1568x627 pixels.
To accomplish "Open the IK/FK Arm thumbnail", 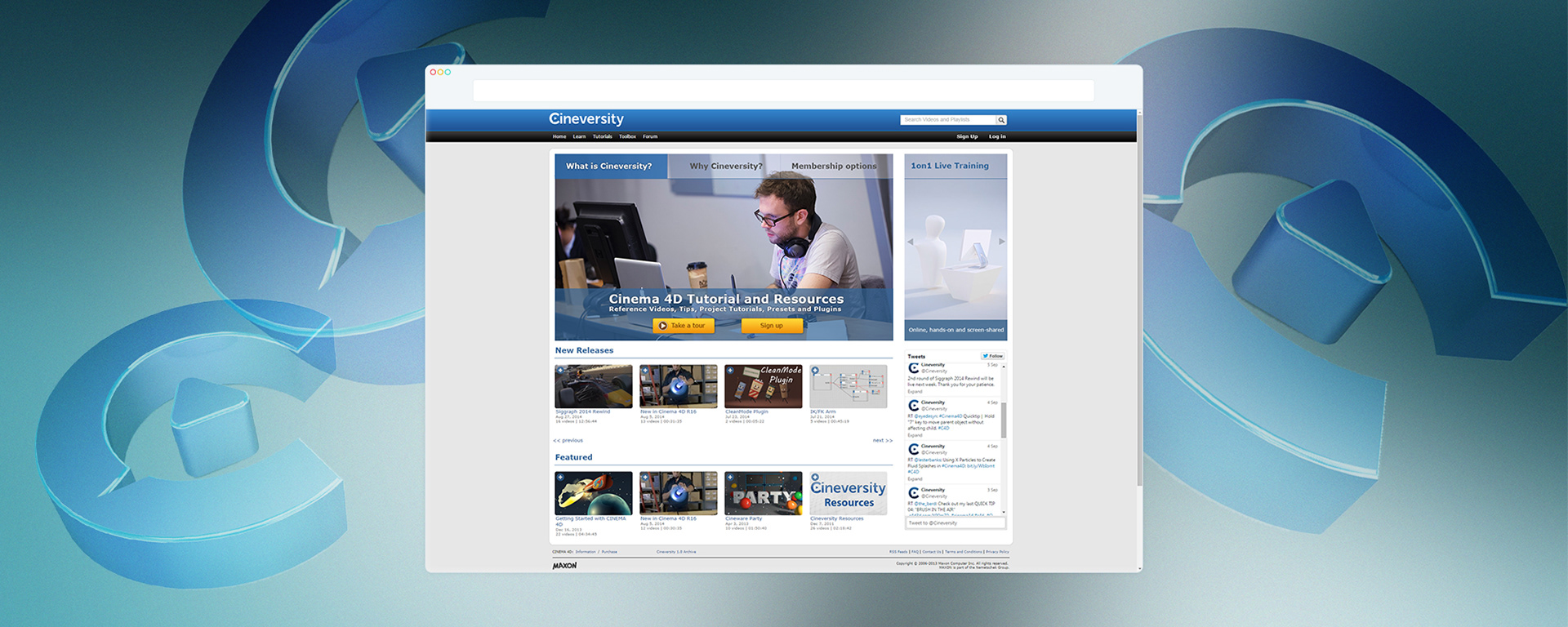I will (849, 387).
